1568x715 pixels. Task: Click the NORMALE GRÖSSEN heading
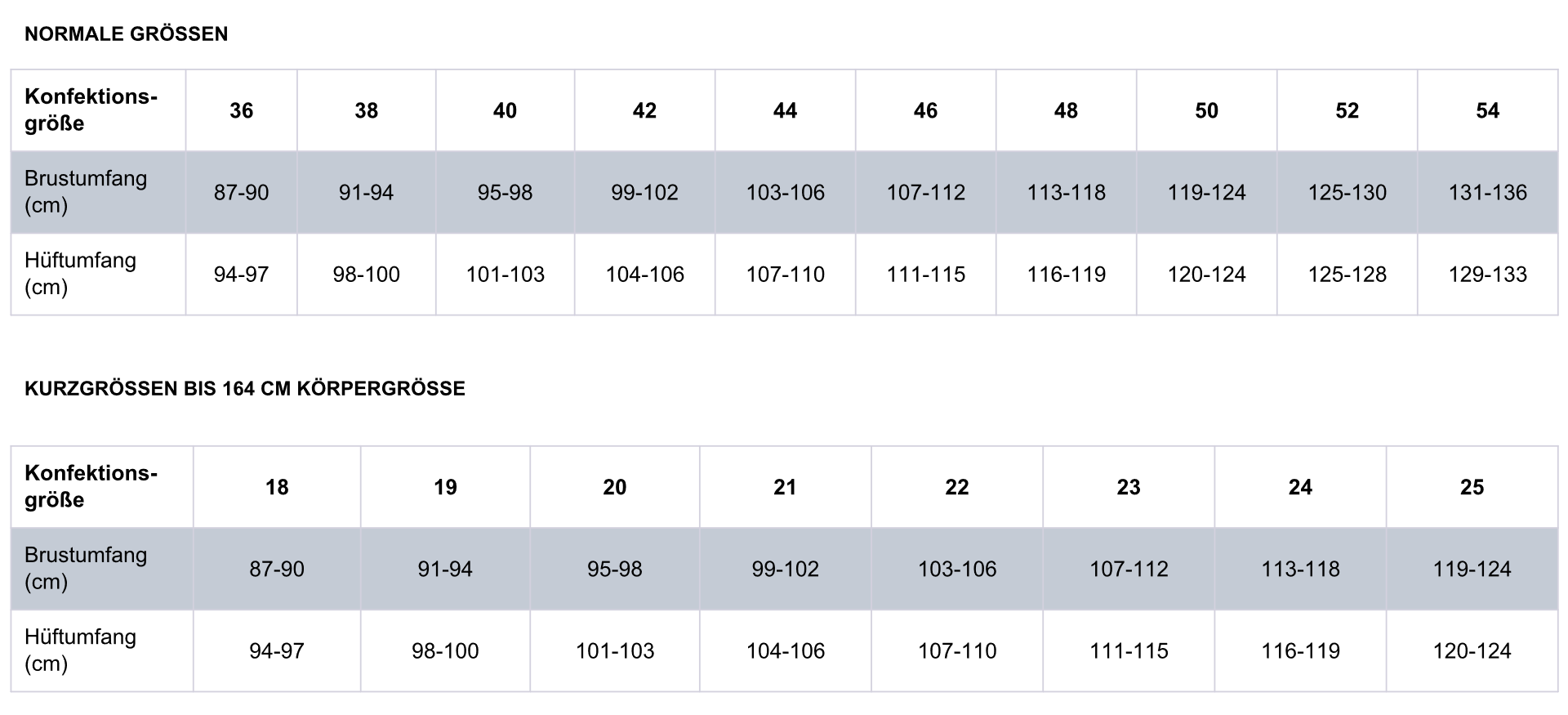point(127,34)
